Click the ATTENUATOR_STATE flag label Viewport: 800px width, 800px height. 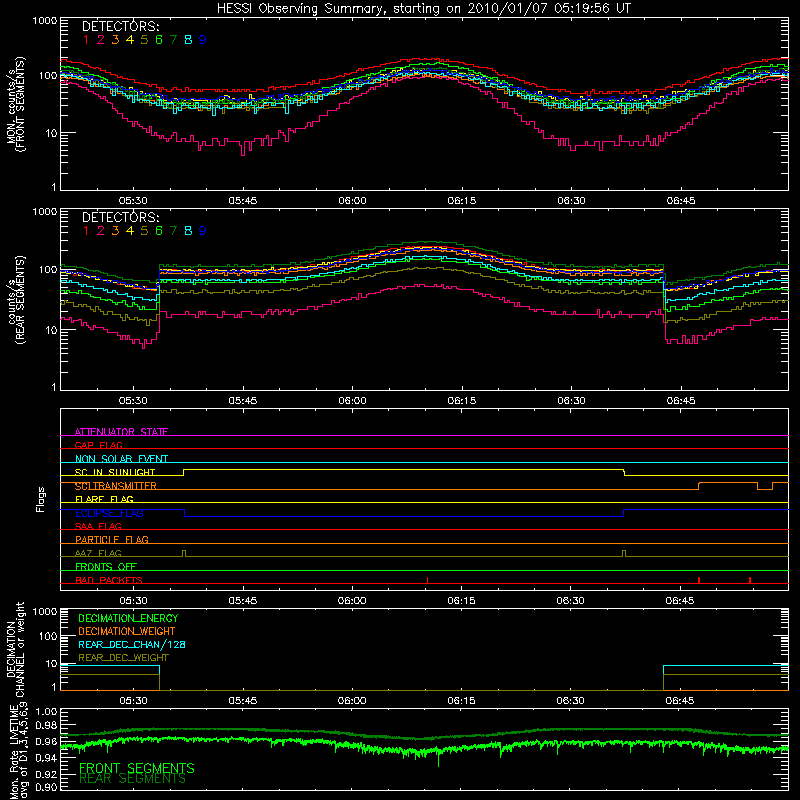pyautogui.click(x=121, y=432)
